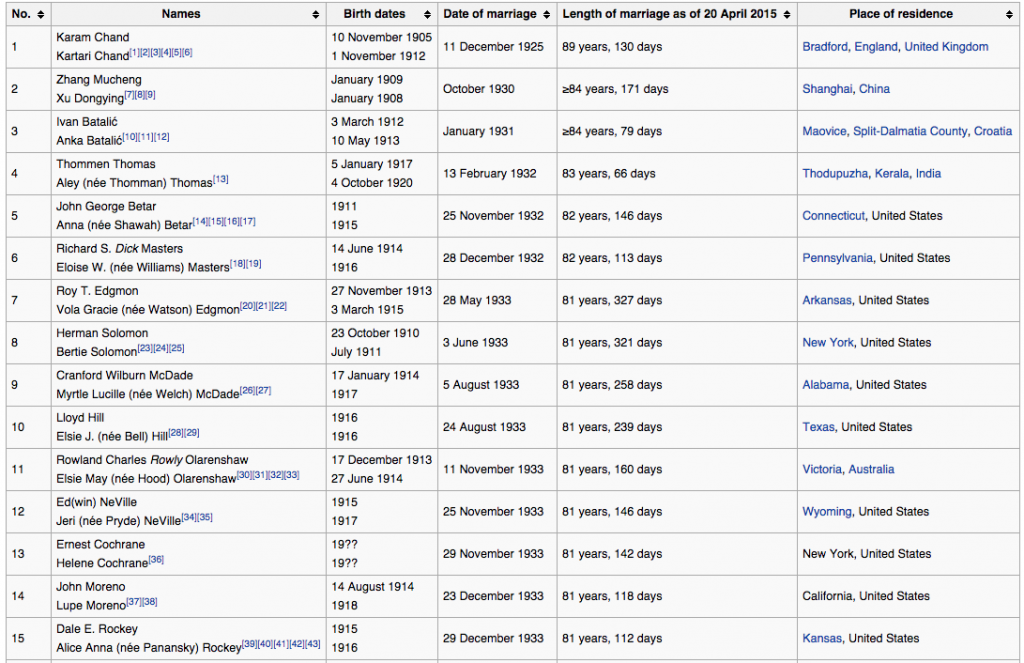Viewport: 1024px width, 663px height.
Task: Open the Wyoming link
Action: click(x=827, y=511)
